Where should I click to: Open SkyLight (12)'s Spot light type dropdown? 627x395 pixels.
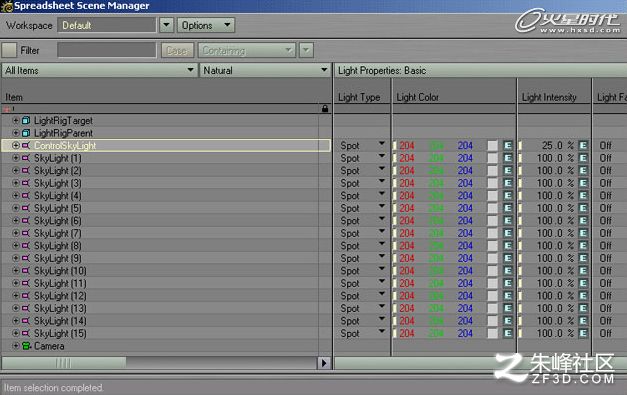pyautogui.click(x=382, y=294)
